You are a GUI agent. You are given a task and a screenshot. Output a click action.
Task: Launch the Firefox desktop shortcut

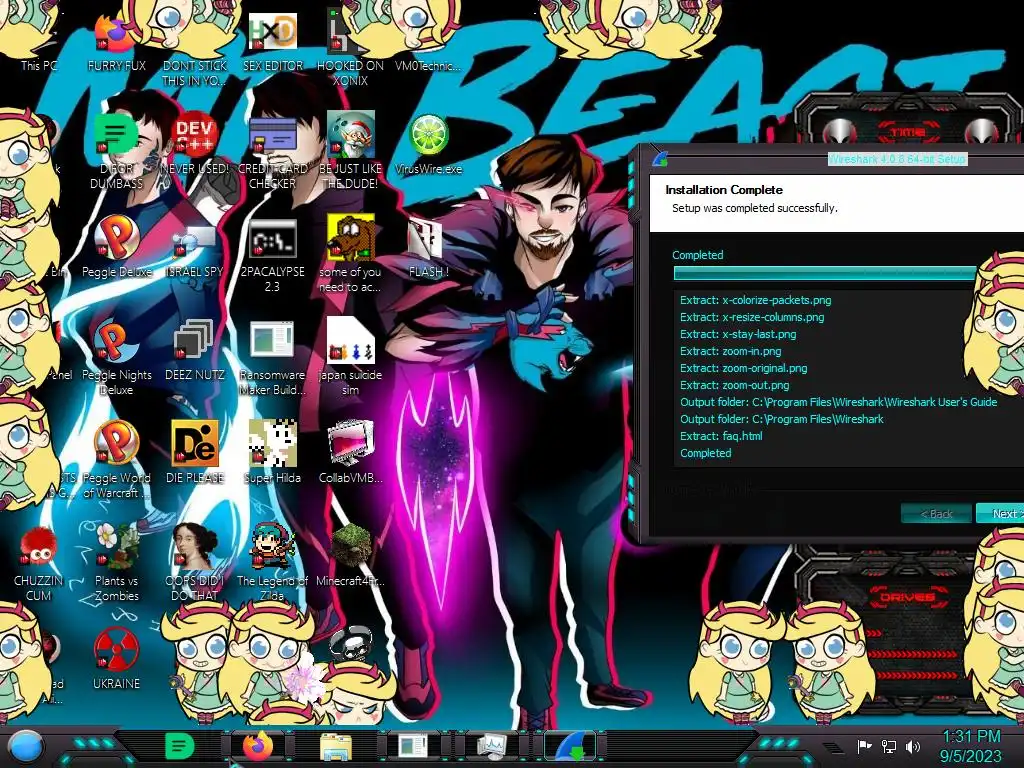coord(116,44)
